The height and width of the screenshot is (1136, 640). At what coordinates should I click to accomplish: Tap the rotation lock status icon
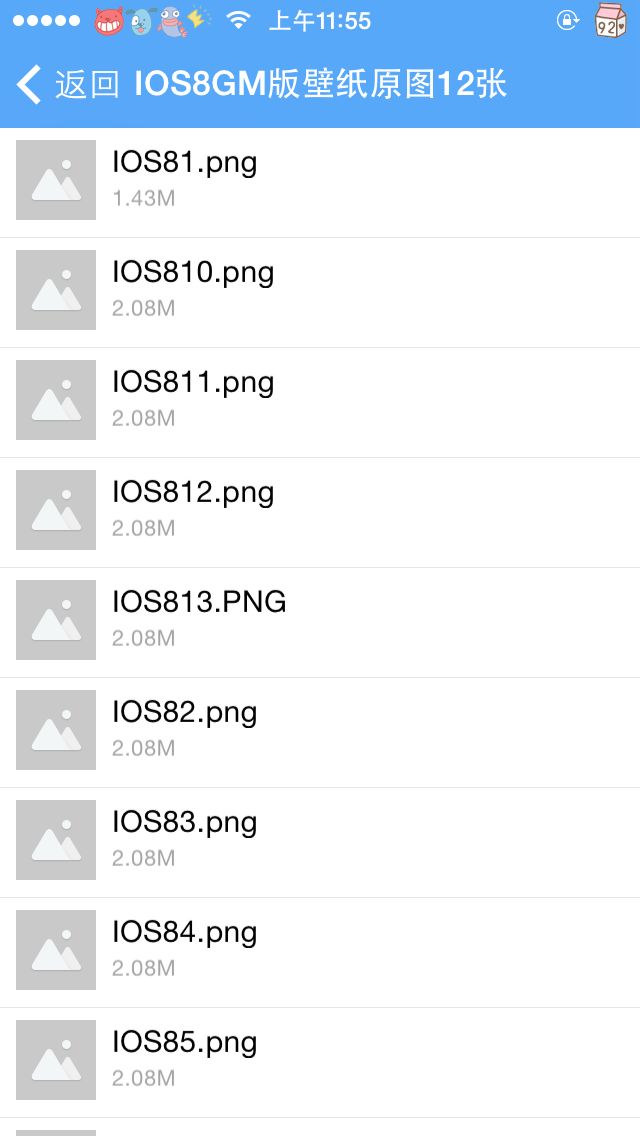(x=567, y=20)
